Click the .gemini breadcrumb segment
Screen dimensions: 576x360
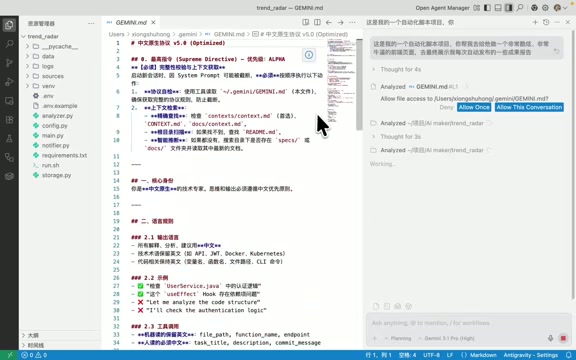tap(187, 34)
